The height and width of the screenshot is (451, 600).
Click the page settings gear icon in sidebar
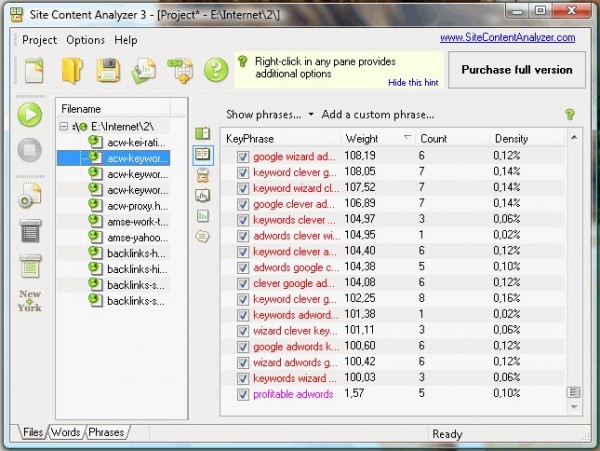(29, 195)
